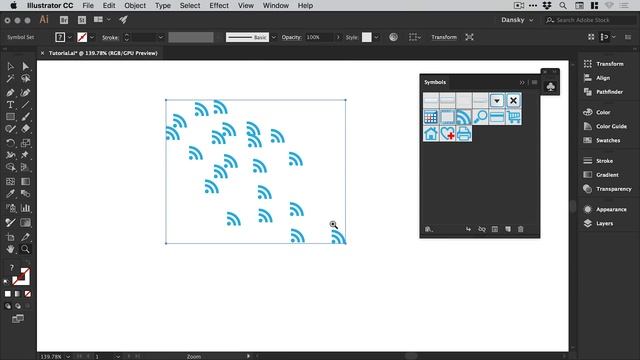Select the Pen tool
The image size is (640, 360).
click(10, 93)
